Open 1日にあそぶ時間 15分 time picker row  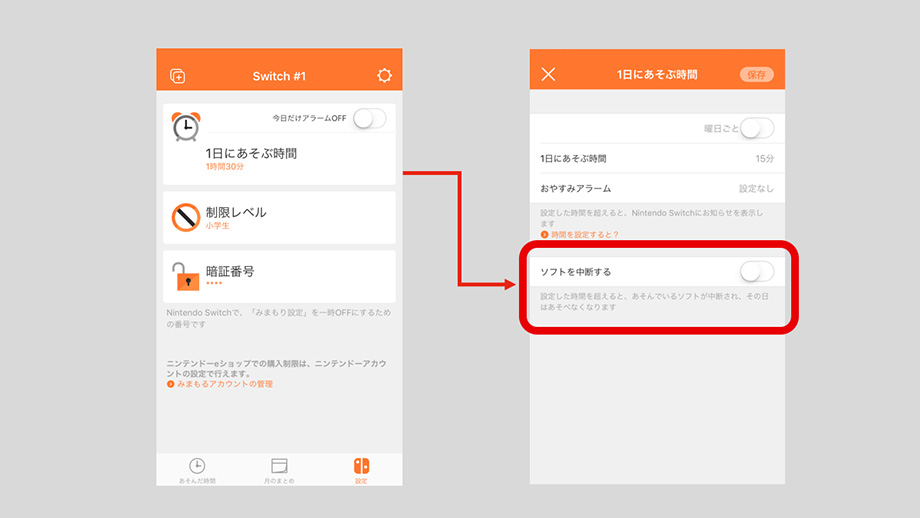(x=657, y=158)
